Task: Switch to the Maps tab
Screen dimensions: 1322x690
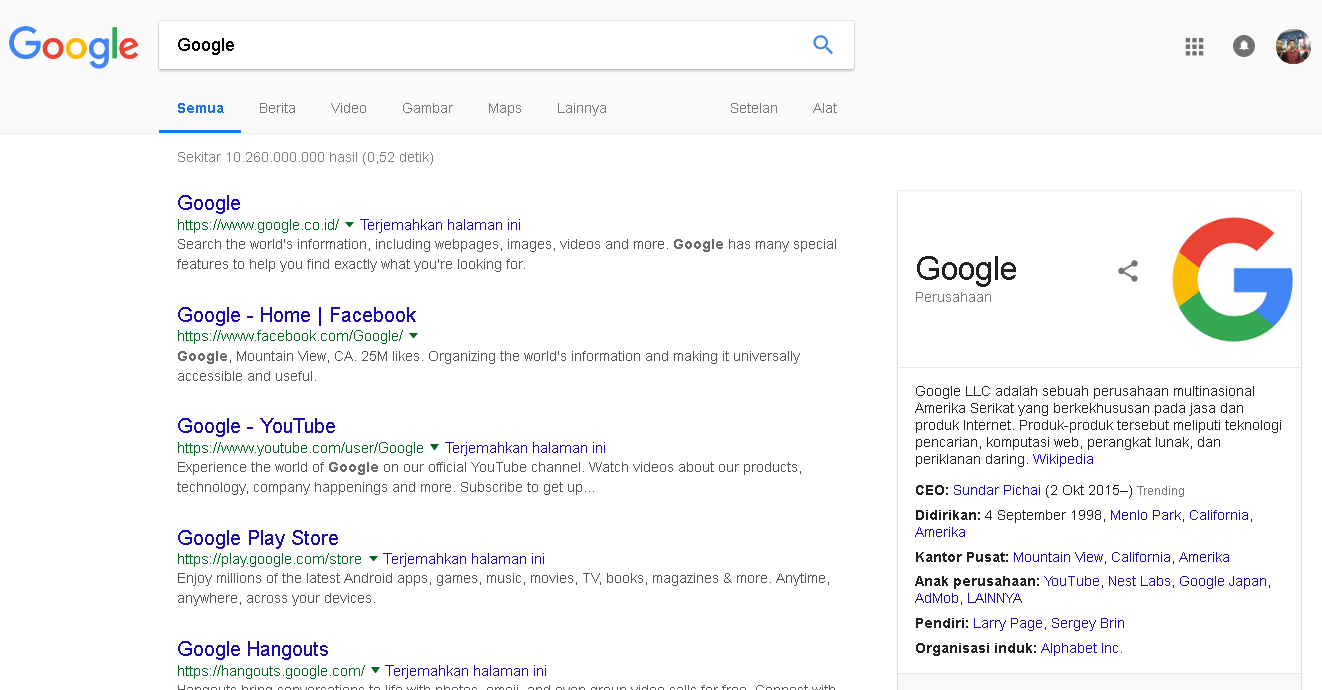Action: click(x=505, y=108)
